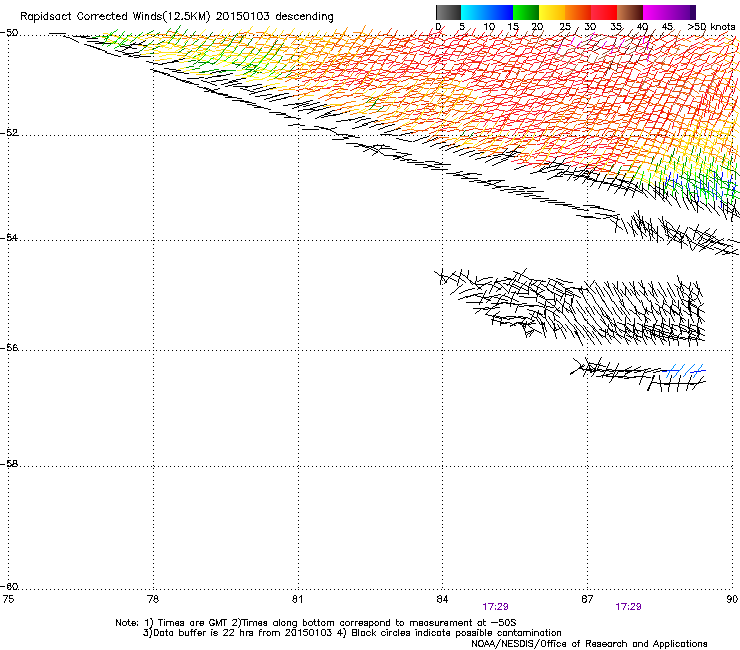Click the '75' longitude axis label

pyautogui.click(x=8, y=599)
